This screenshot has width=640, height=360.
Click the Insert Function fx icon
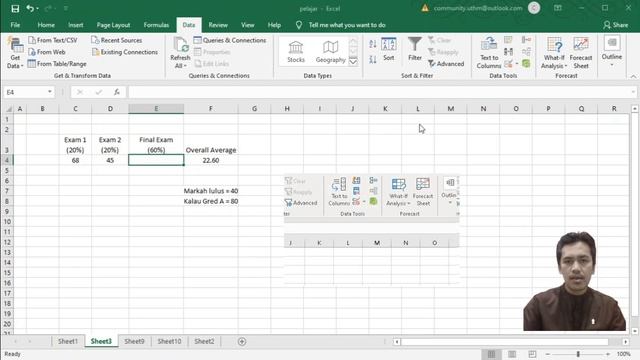coord(117,92)
